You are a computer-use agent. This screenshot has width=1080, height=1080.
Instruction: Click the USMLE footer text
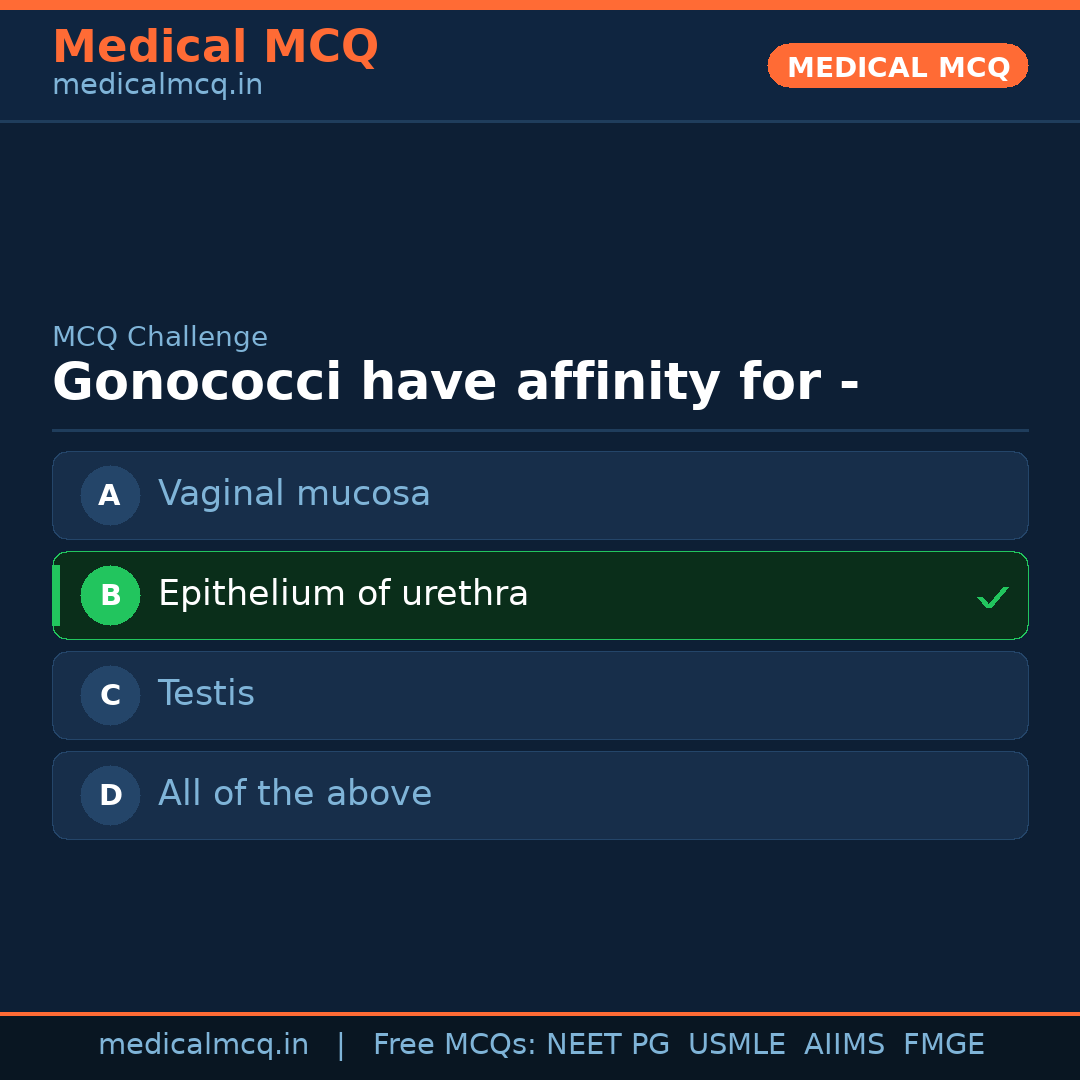point(736,1045)
